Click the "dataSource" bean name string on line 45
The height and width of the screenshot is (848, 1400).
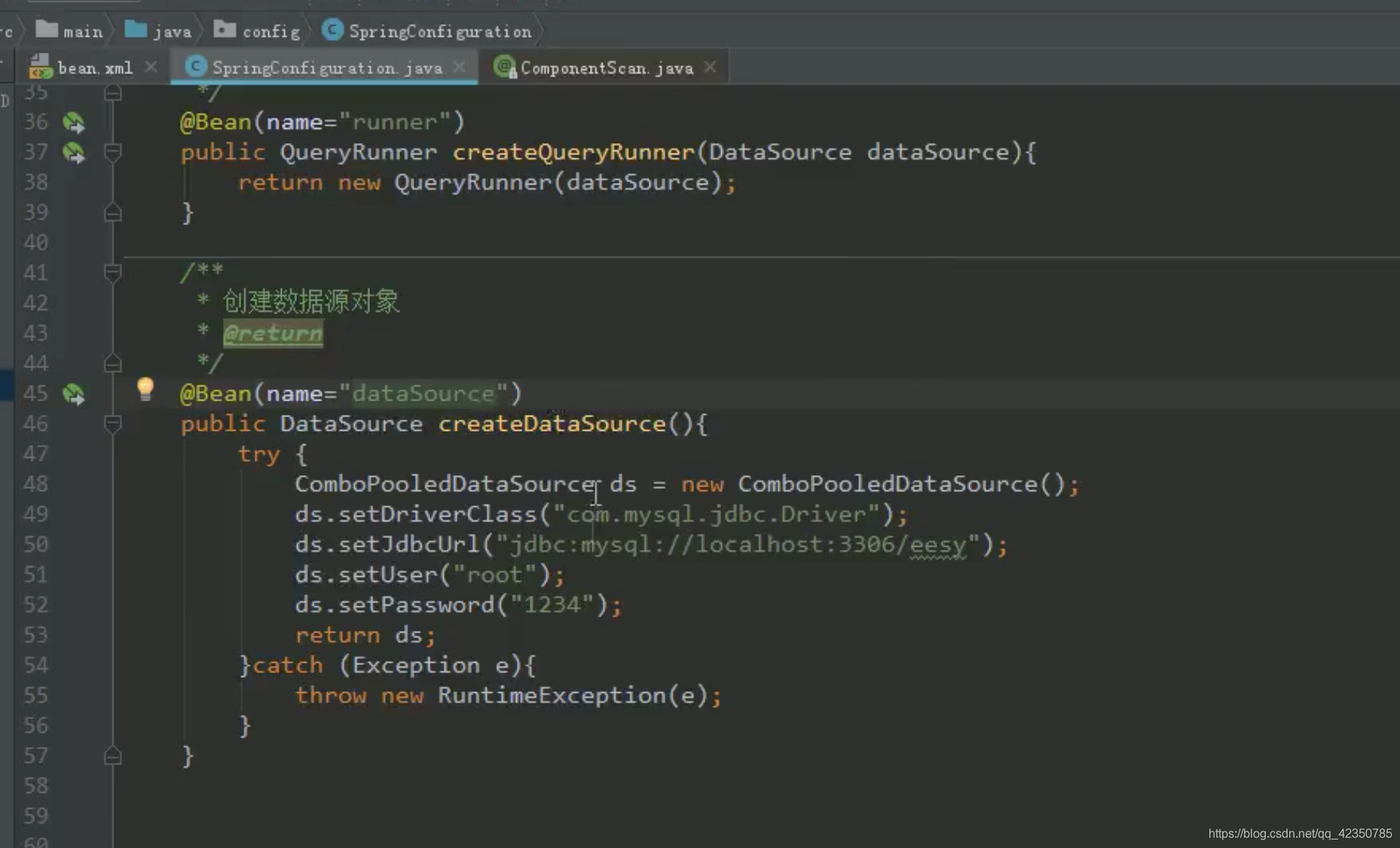[x=423, y=393]
